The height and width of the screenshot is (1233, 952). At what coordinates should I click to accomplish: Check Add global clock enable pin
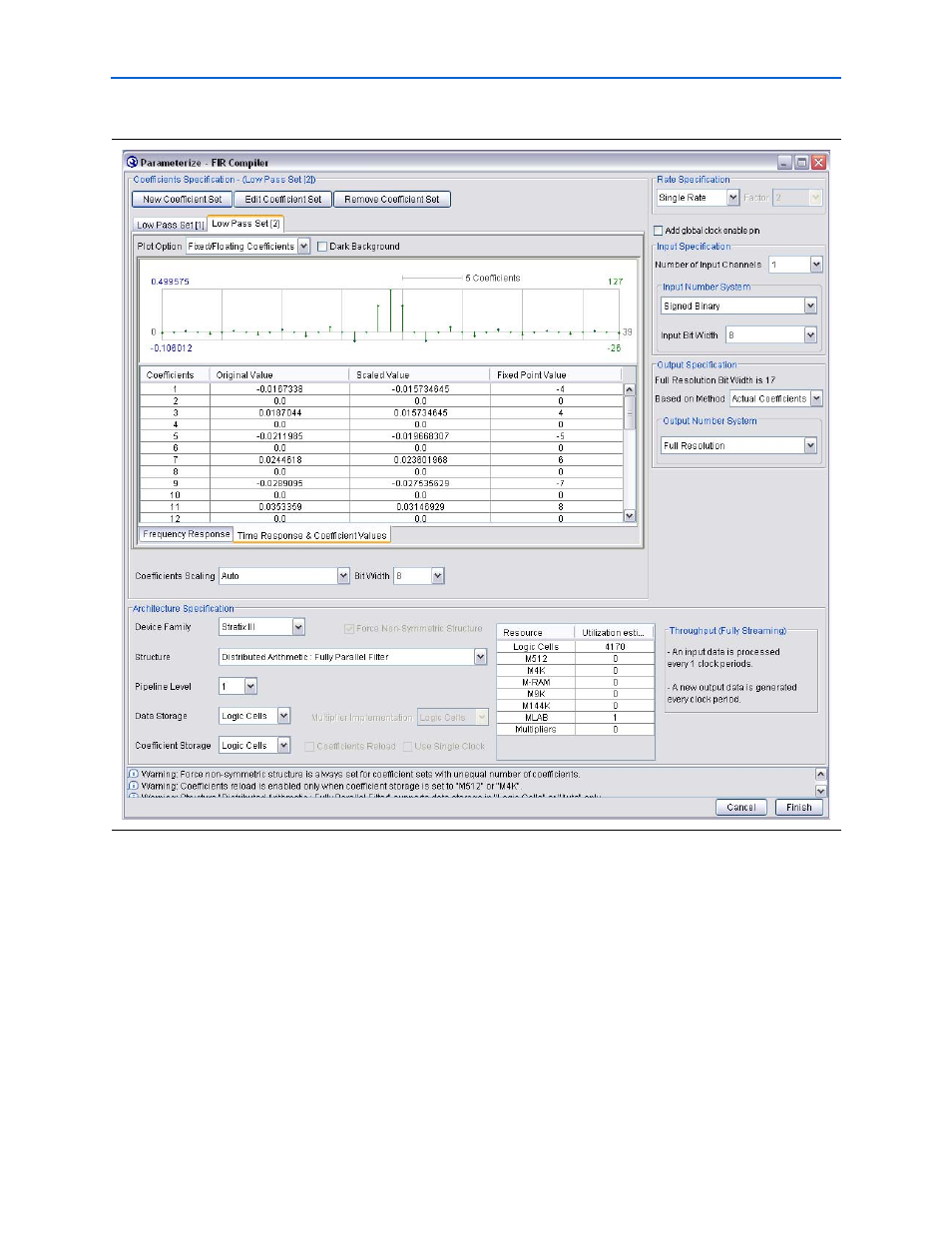click(659, 231)
